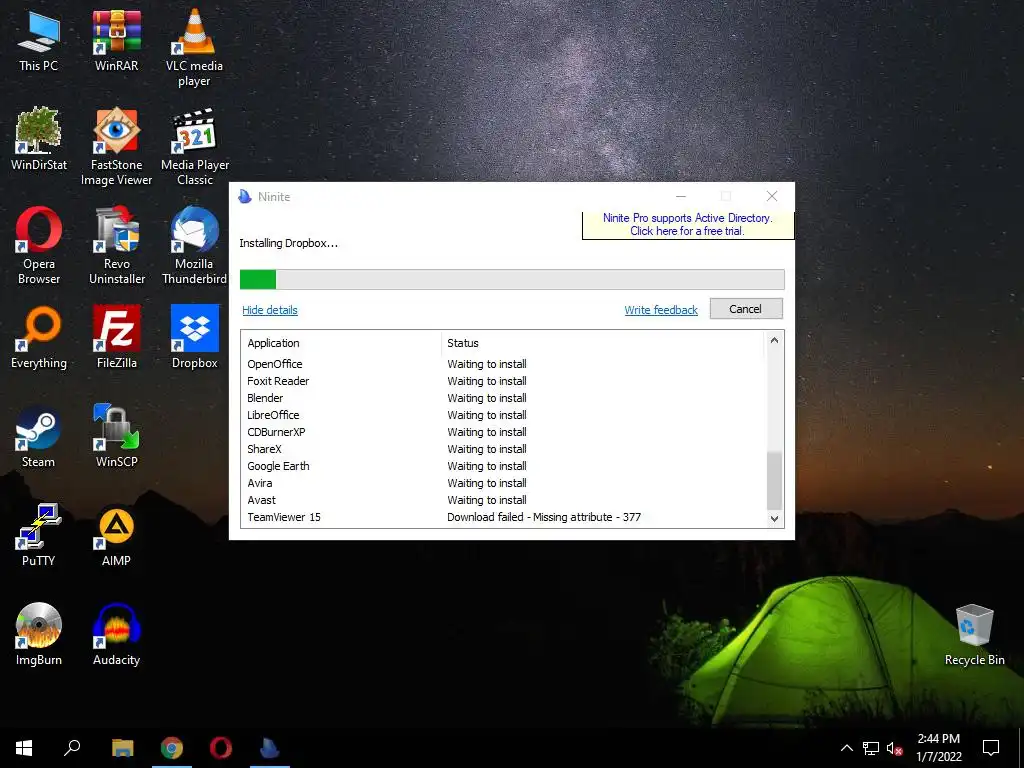Select the Foxit Reader row
1024x768 pixels.
[503, 381]
